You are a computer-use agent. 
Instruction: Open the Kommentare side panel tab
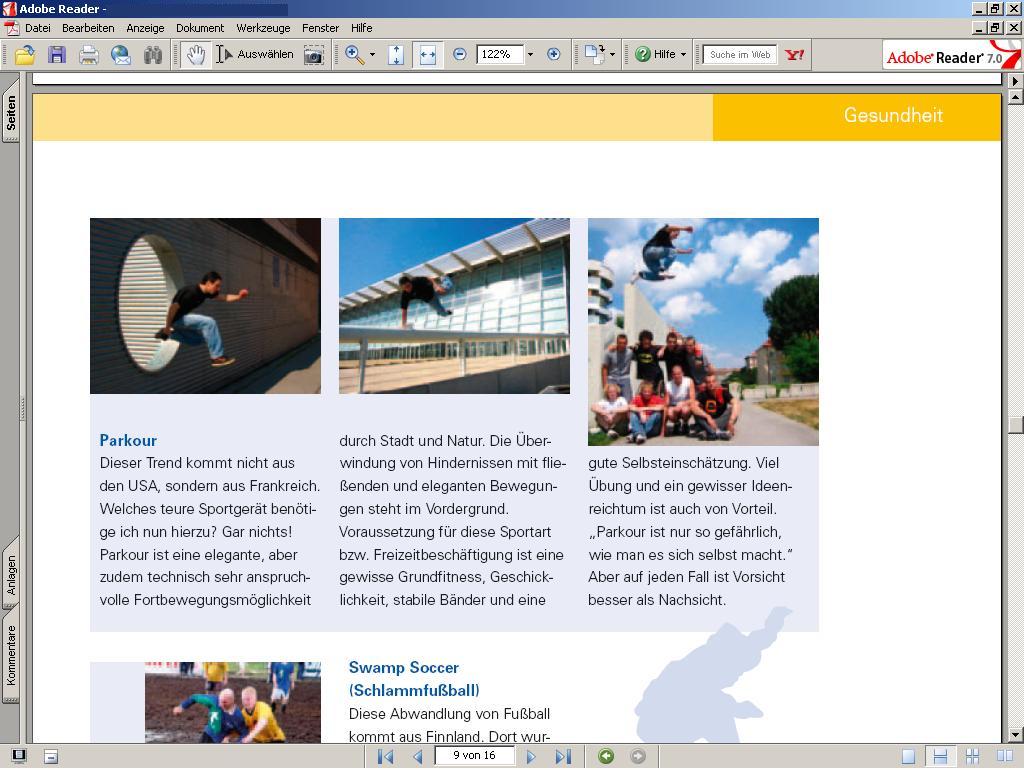point(11,654)
